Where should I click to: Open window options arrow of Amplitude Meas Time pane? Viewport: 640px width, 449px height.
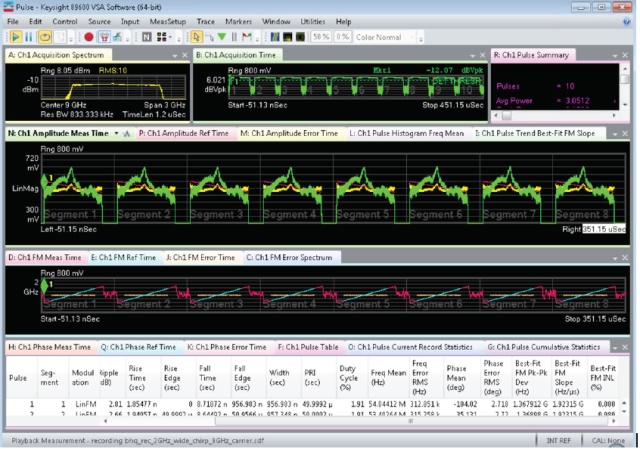tap(615, 134)
